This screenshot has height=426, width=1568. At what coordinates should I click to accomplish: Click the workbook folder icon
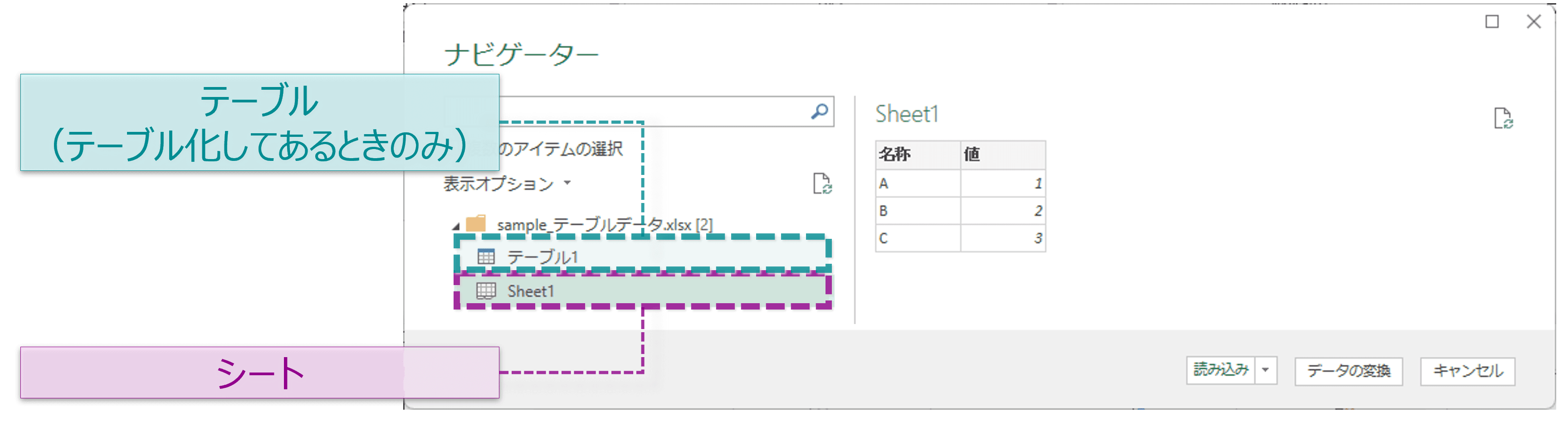pos(475,224)
